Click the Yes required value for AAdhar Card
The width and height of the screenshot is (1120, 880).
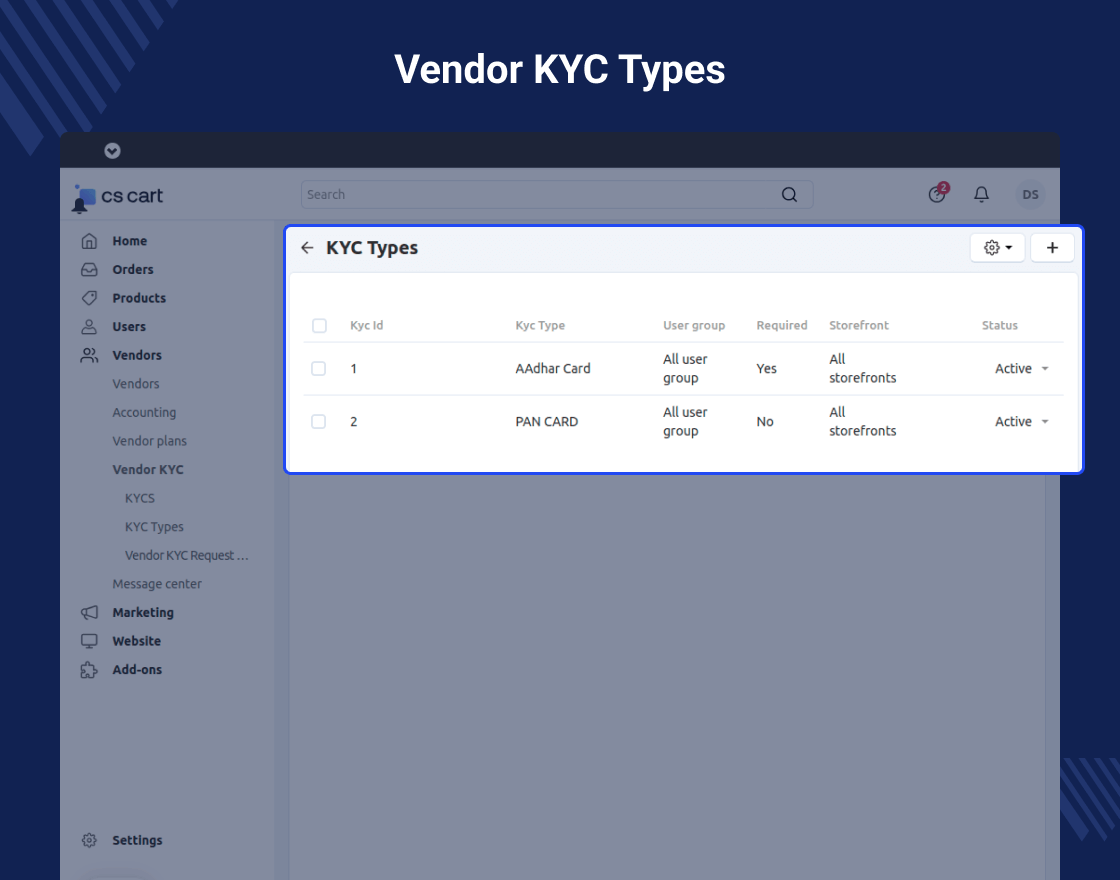click(x=766, y=369)
